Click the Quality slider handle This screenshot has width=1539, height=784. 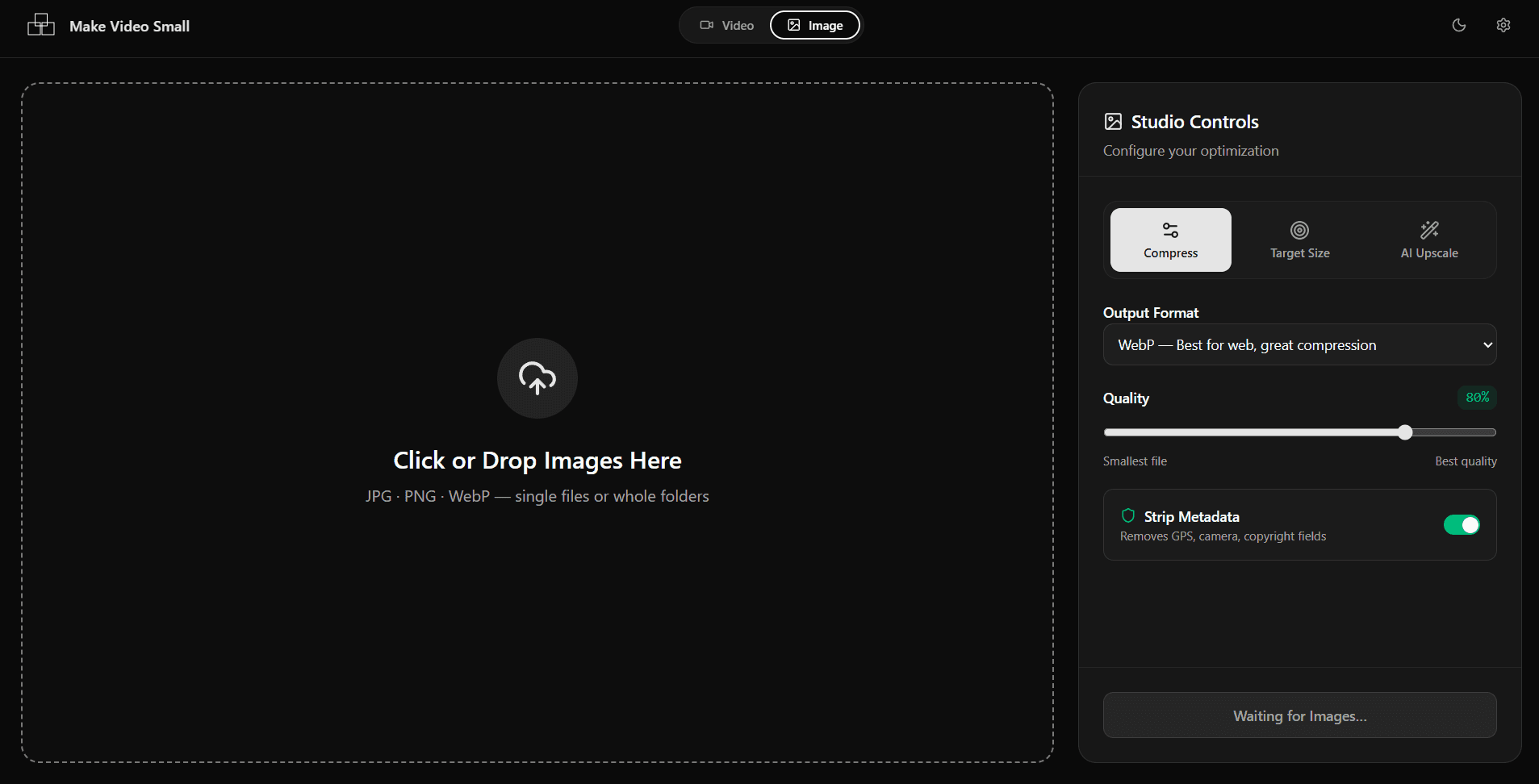click(x=1405, y=432)
